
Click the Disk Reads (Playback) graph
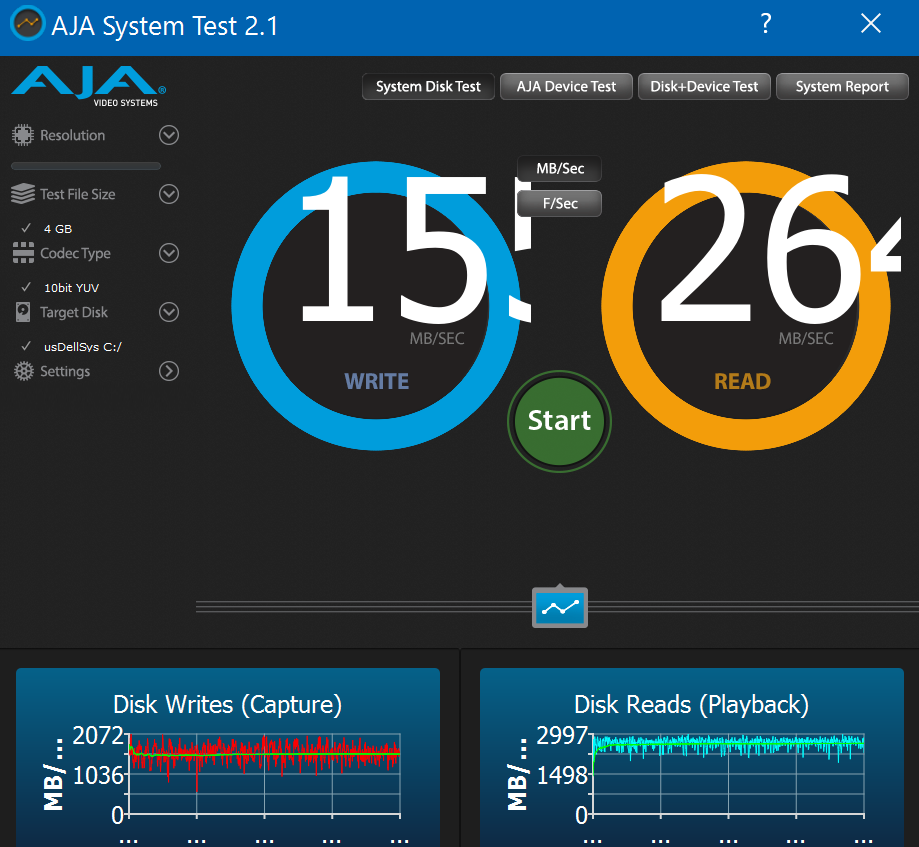point(692,757)
